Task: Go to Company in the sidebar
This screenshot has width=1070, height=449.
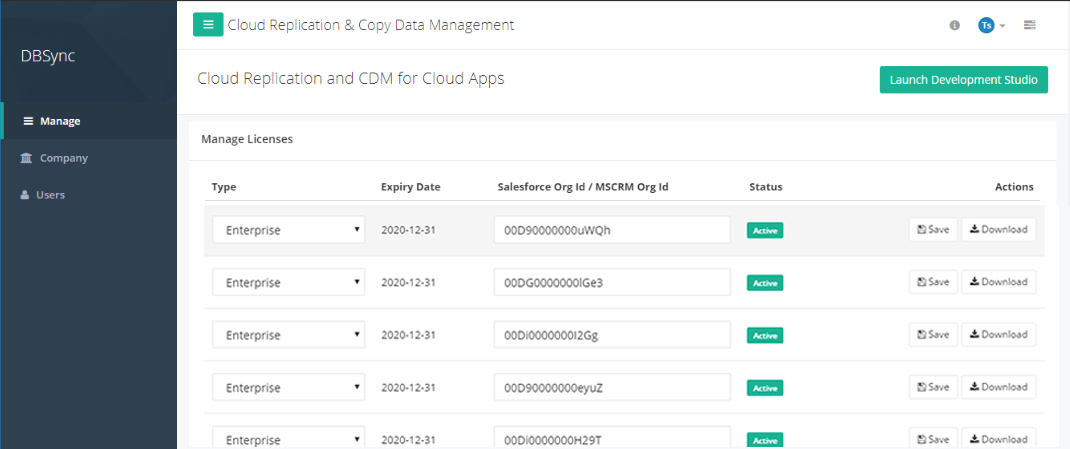Action: [63, 158]
